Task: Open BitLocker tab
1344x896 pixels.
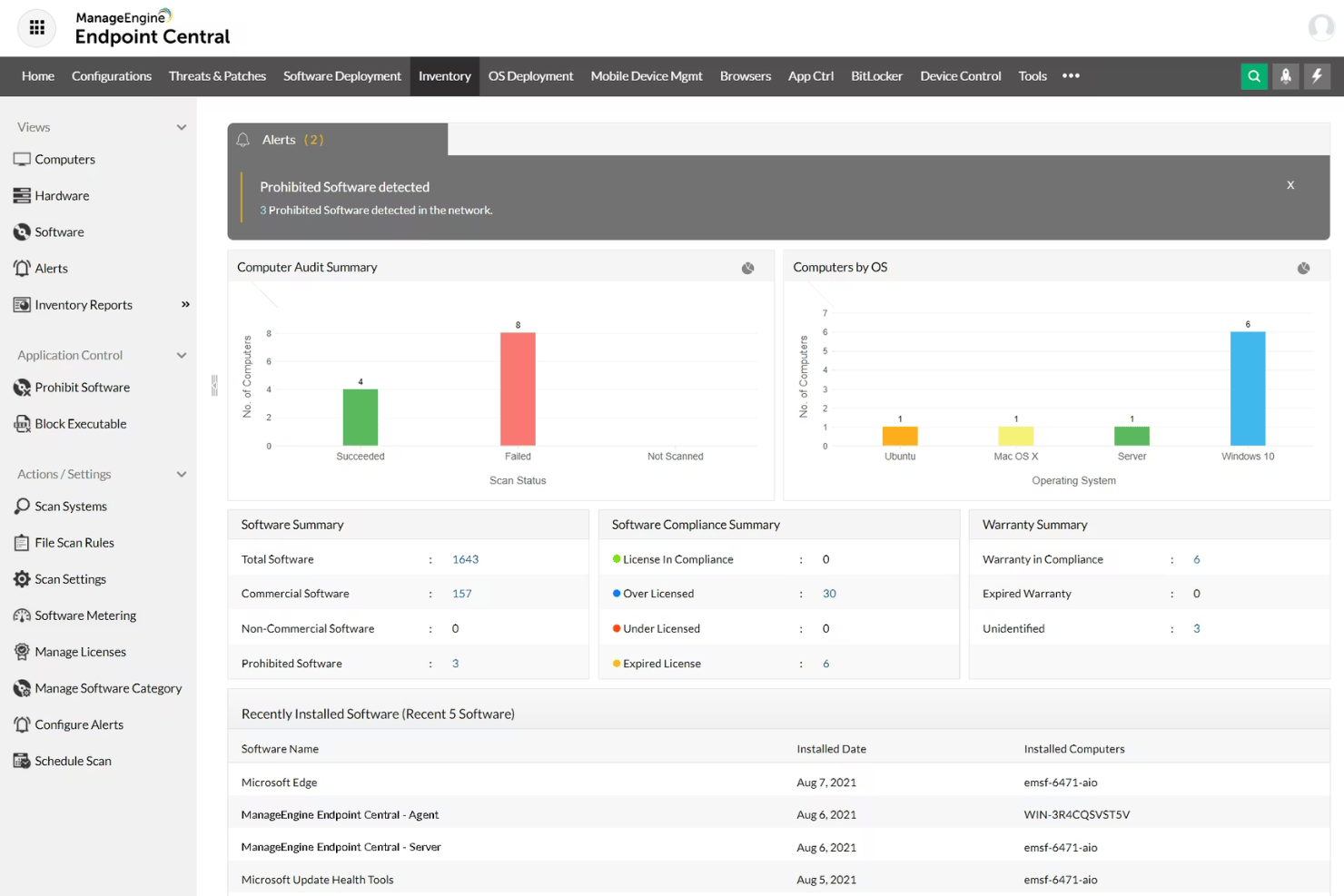Action: (877, 76)
